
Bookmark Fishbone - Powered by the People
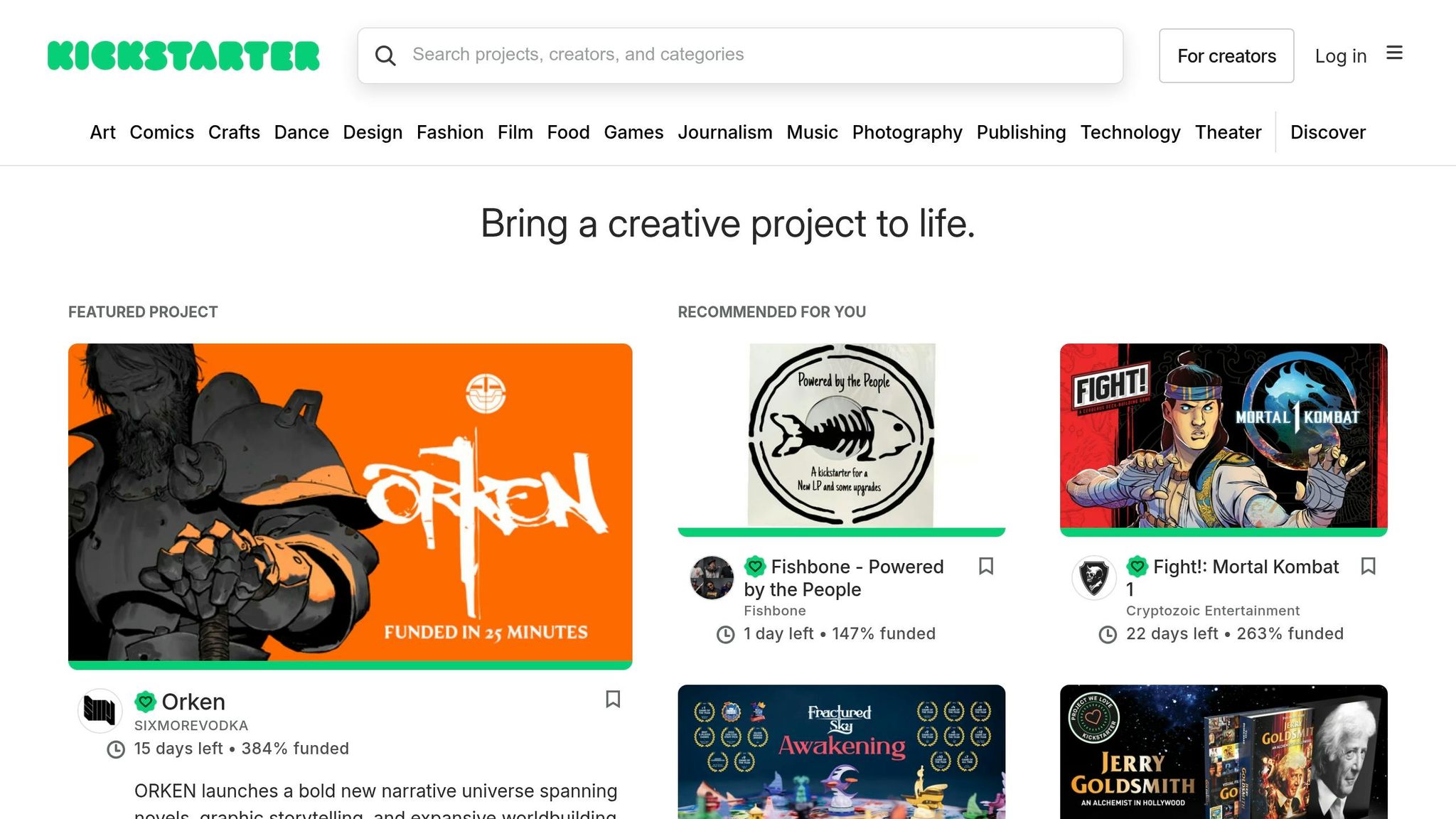point(986,567)
